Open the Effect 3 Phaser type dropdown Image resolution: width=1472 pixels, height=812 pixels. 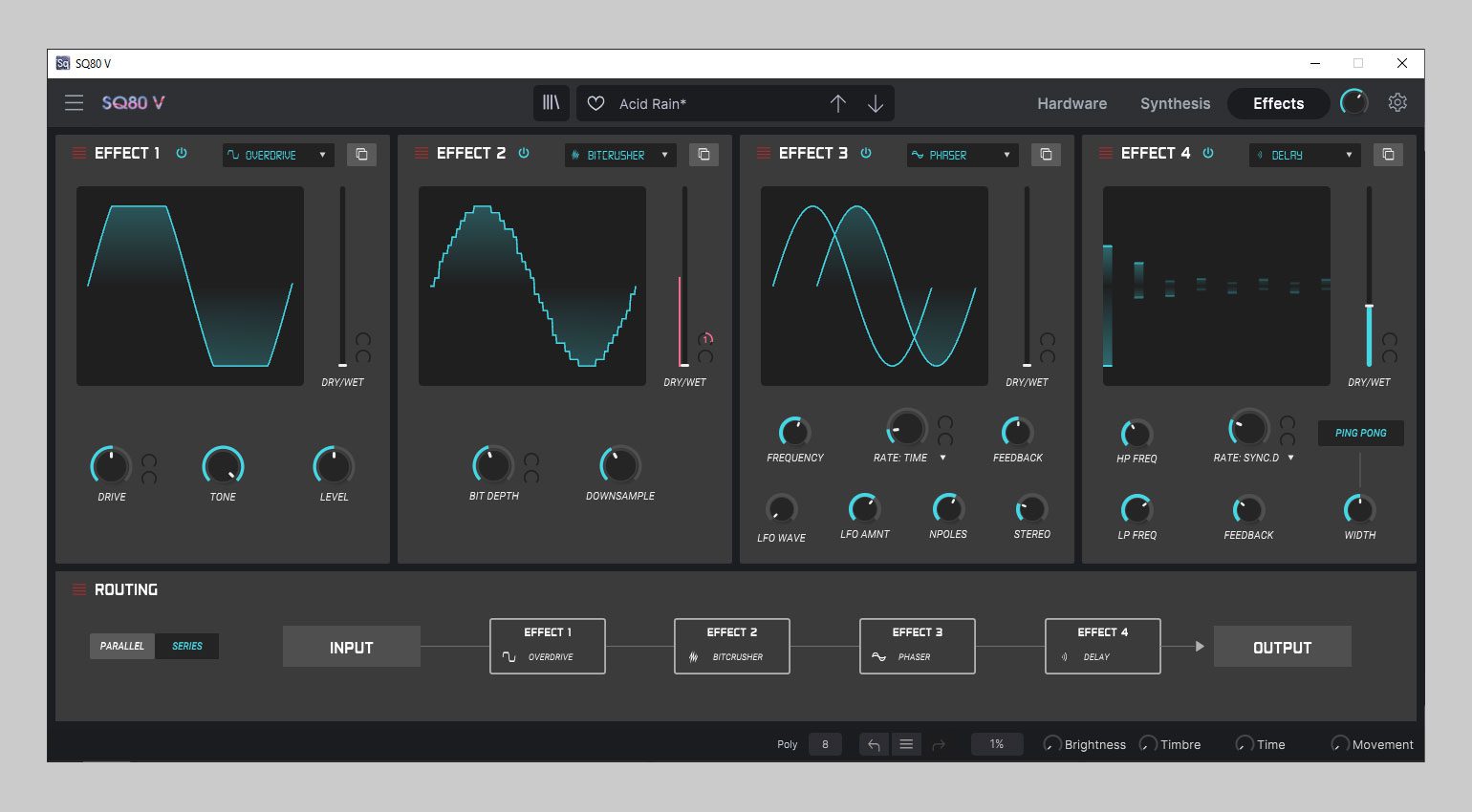tap(962, 155)
